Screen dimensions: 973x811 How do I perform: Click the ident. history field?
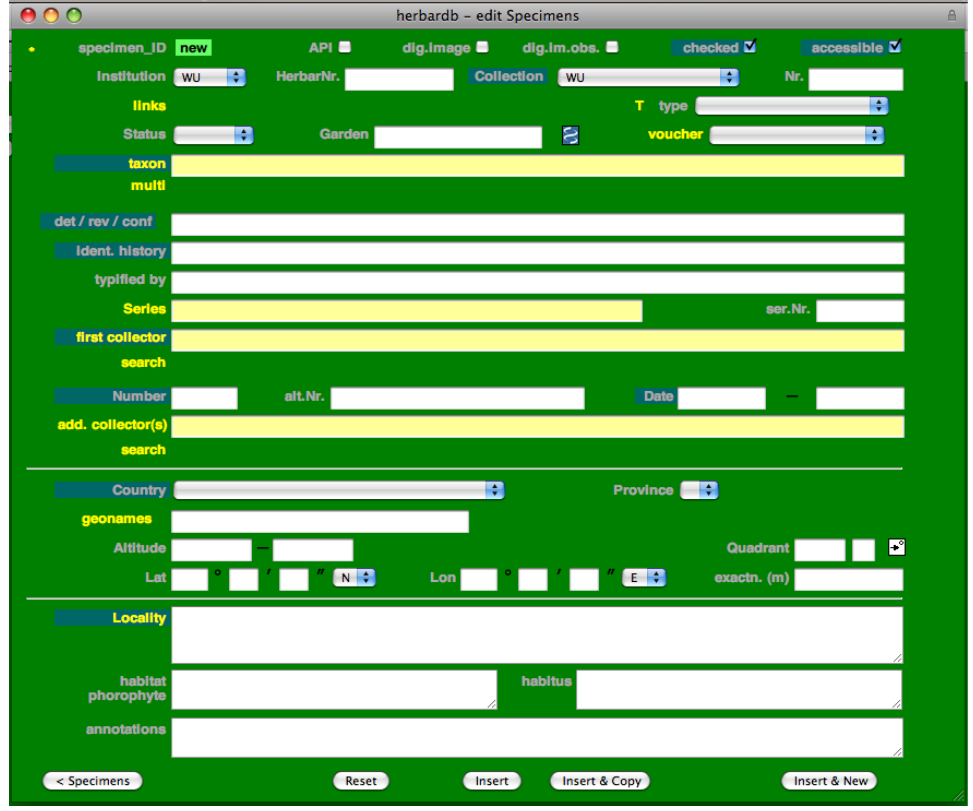[x=537, y=253]
